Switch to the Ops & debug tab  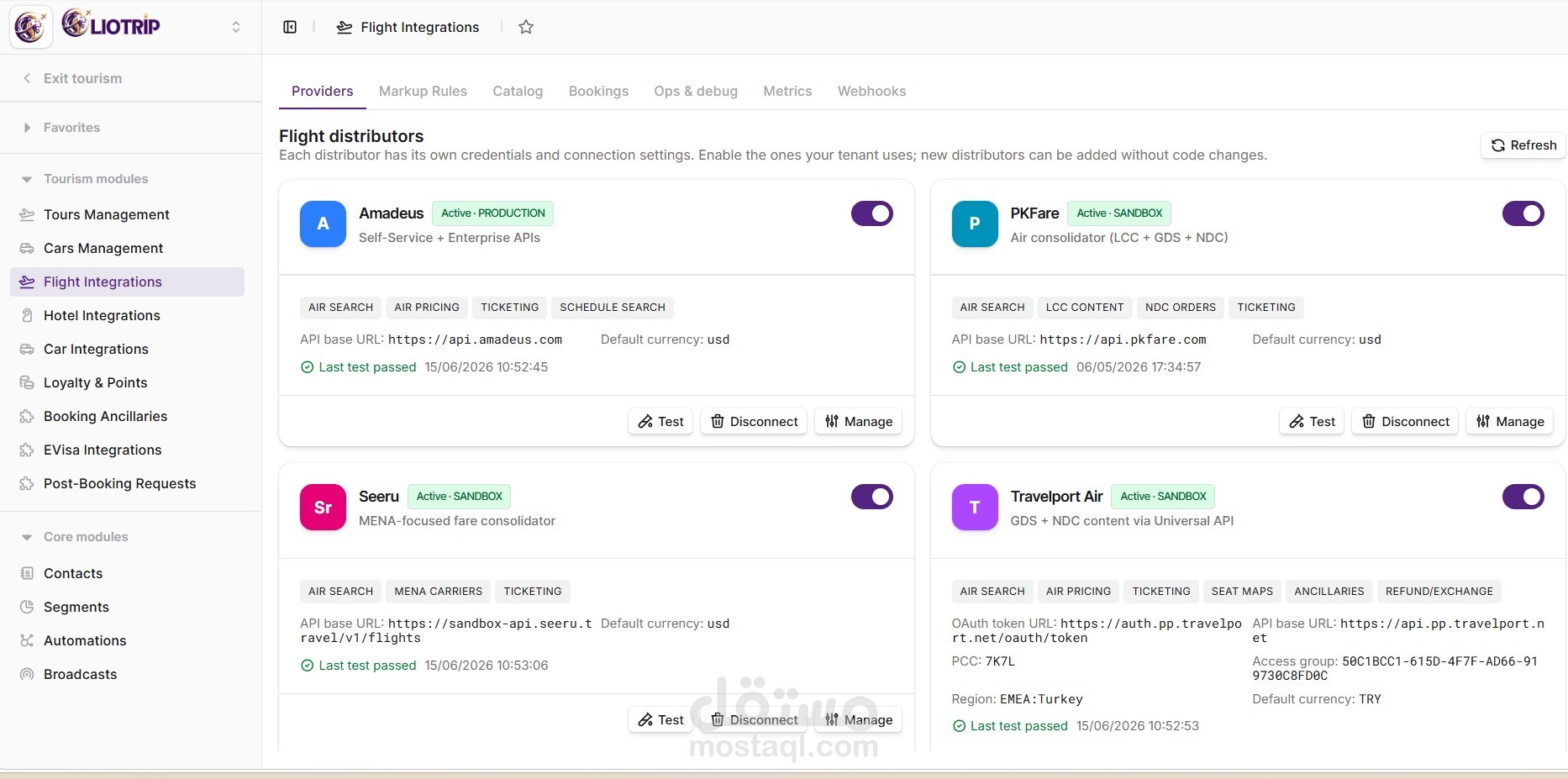coord(696,91)
